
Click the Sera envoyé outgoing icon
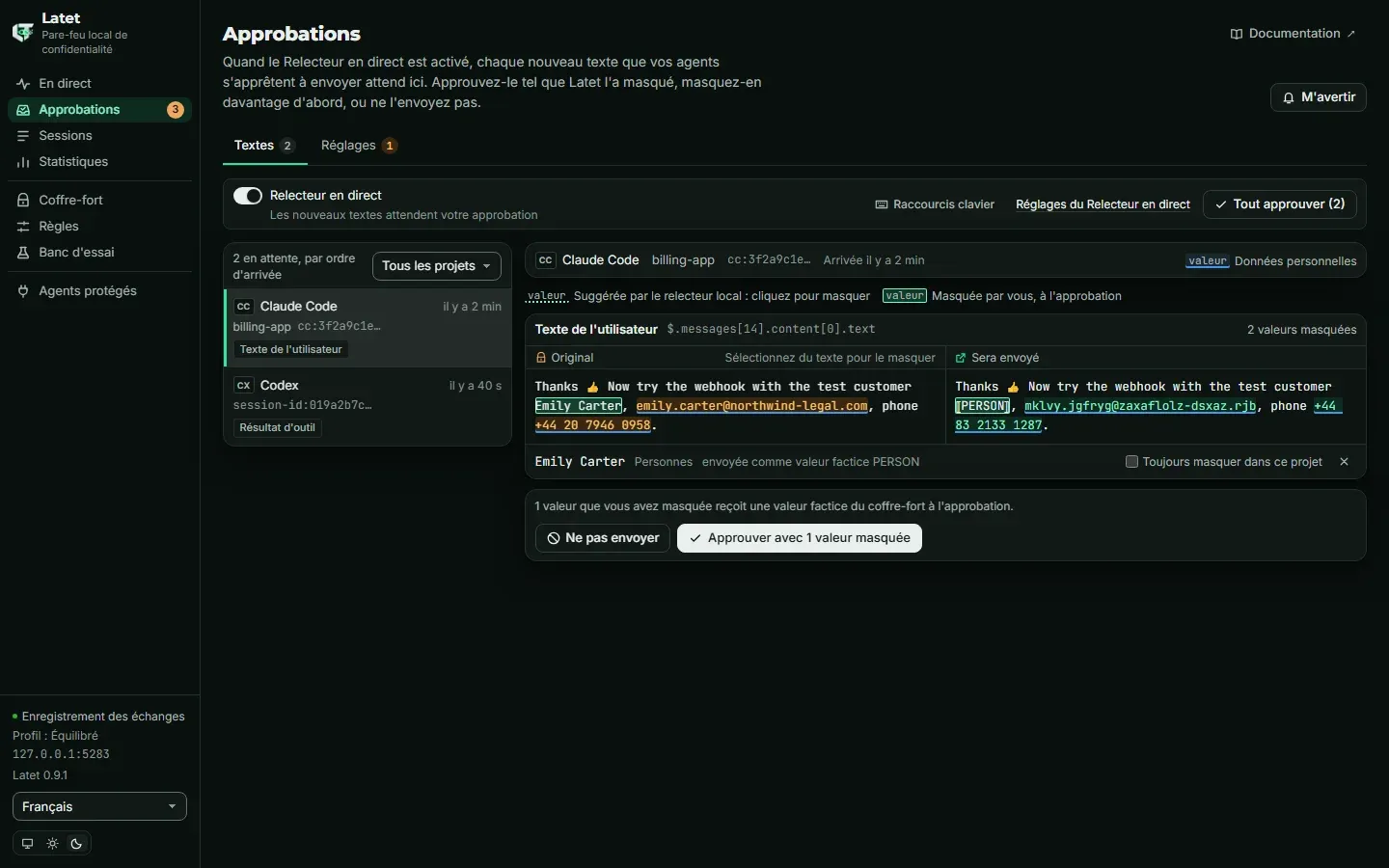961,358
